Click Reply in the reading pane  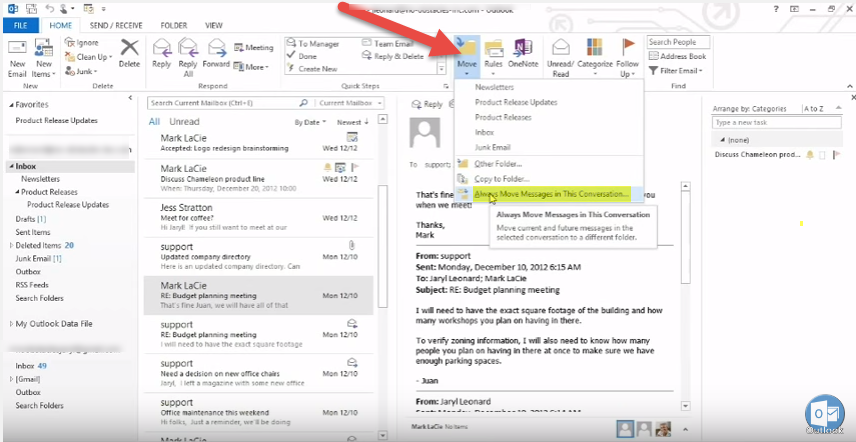[427, 104]
